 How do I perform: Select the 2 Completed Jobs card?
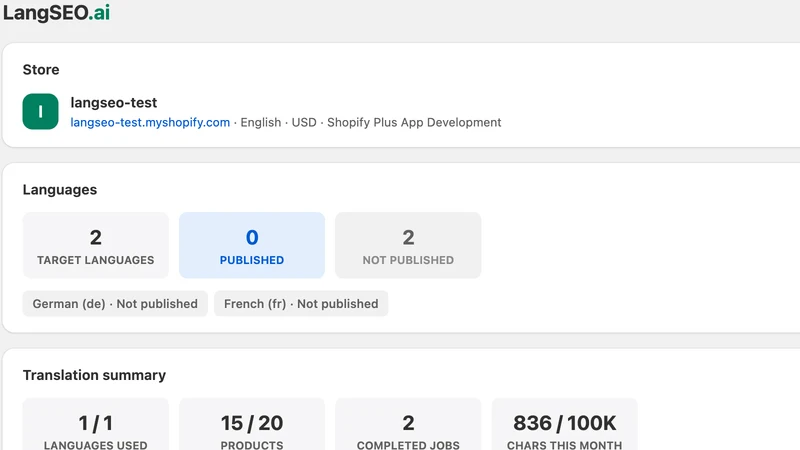coord(408,424)
